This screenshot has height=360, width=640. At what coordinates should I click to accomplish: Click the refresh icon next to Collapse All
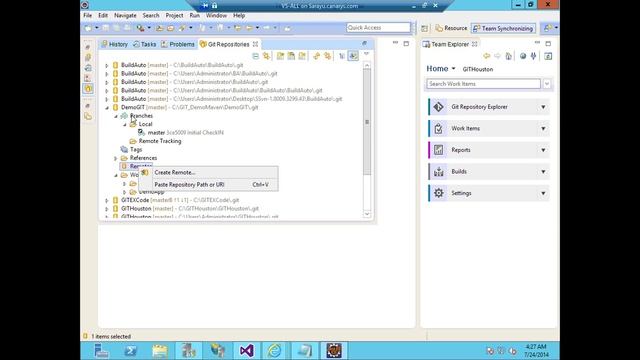click(x=267, y=56)
